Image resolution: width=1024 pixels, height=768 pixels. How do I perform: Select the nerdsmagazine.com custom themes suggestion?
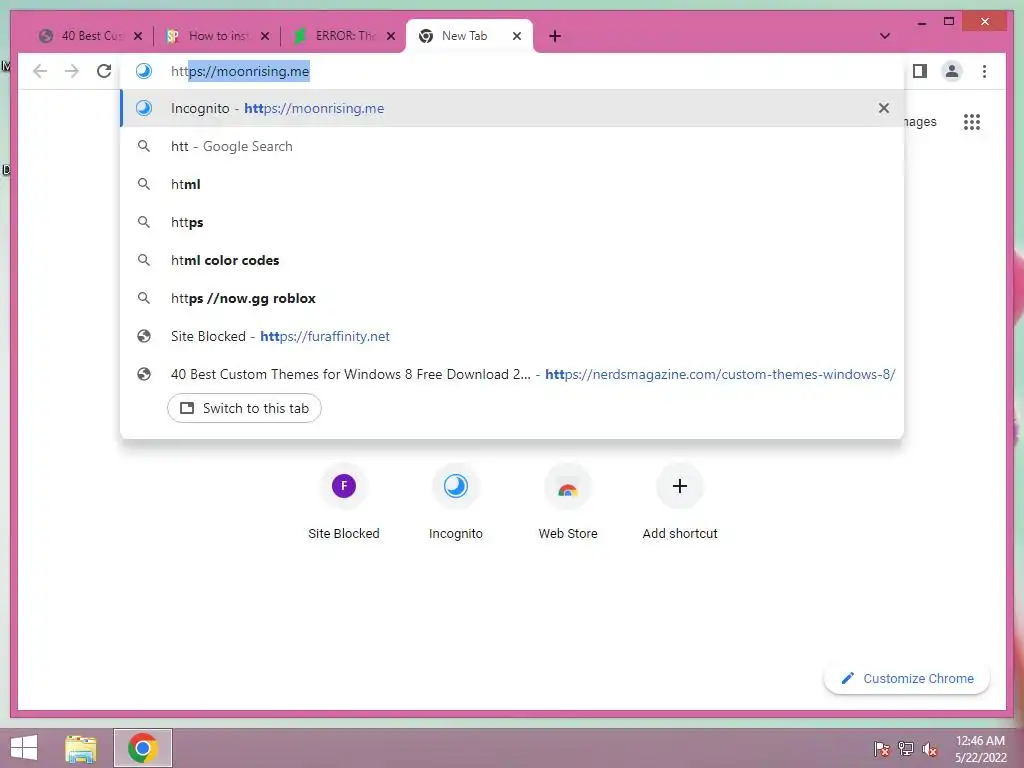point(512,374)
